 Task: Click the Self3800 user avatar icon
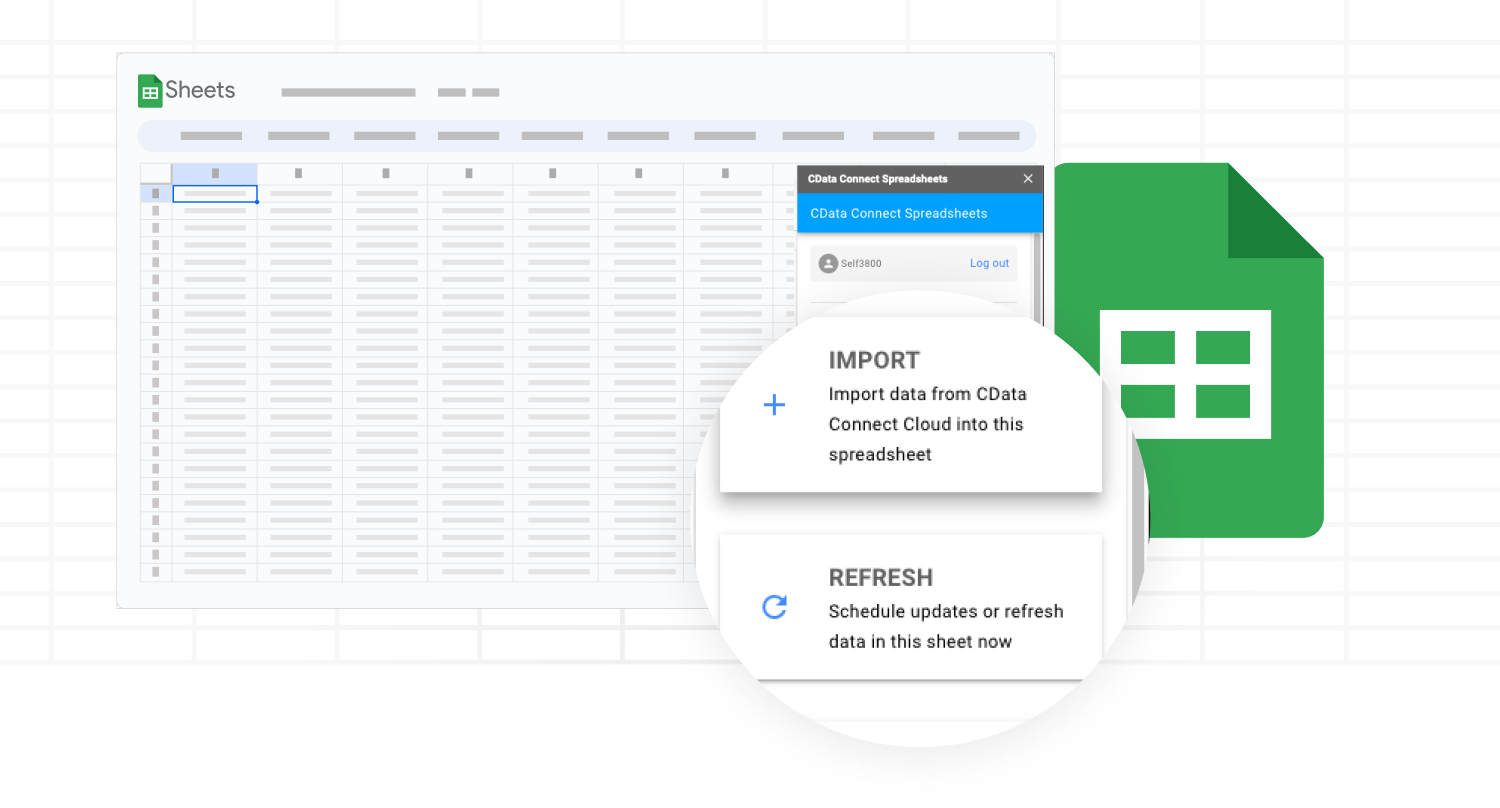828,263
